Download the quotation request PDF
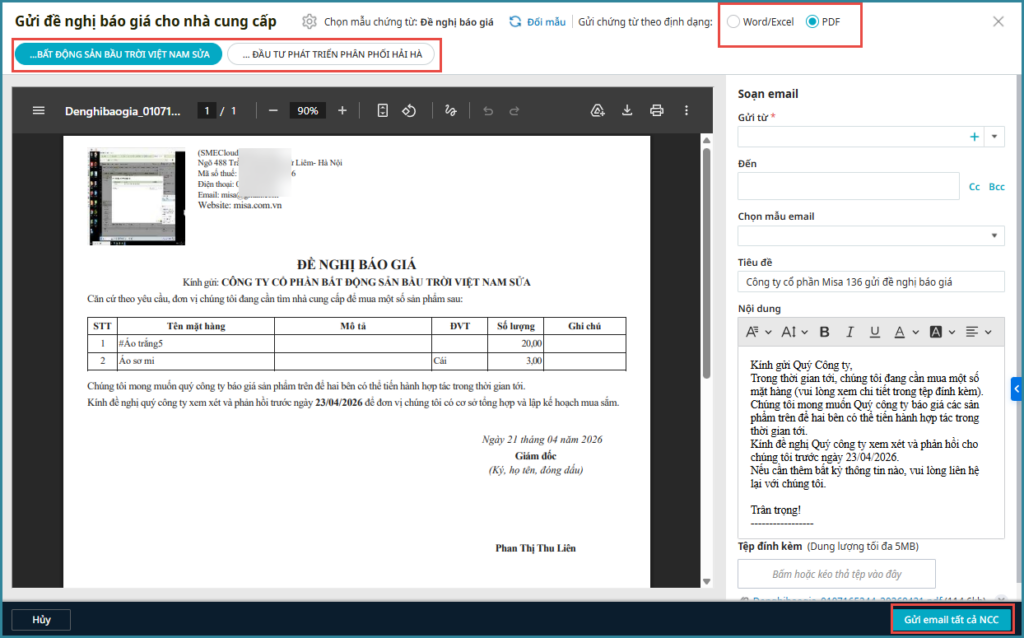Viewport: 1024px width, 638px height. 627,111
